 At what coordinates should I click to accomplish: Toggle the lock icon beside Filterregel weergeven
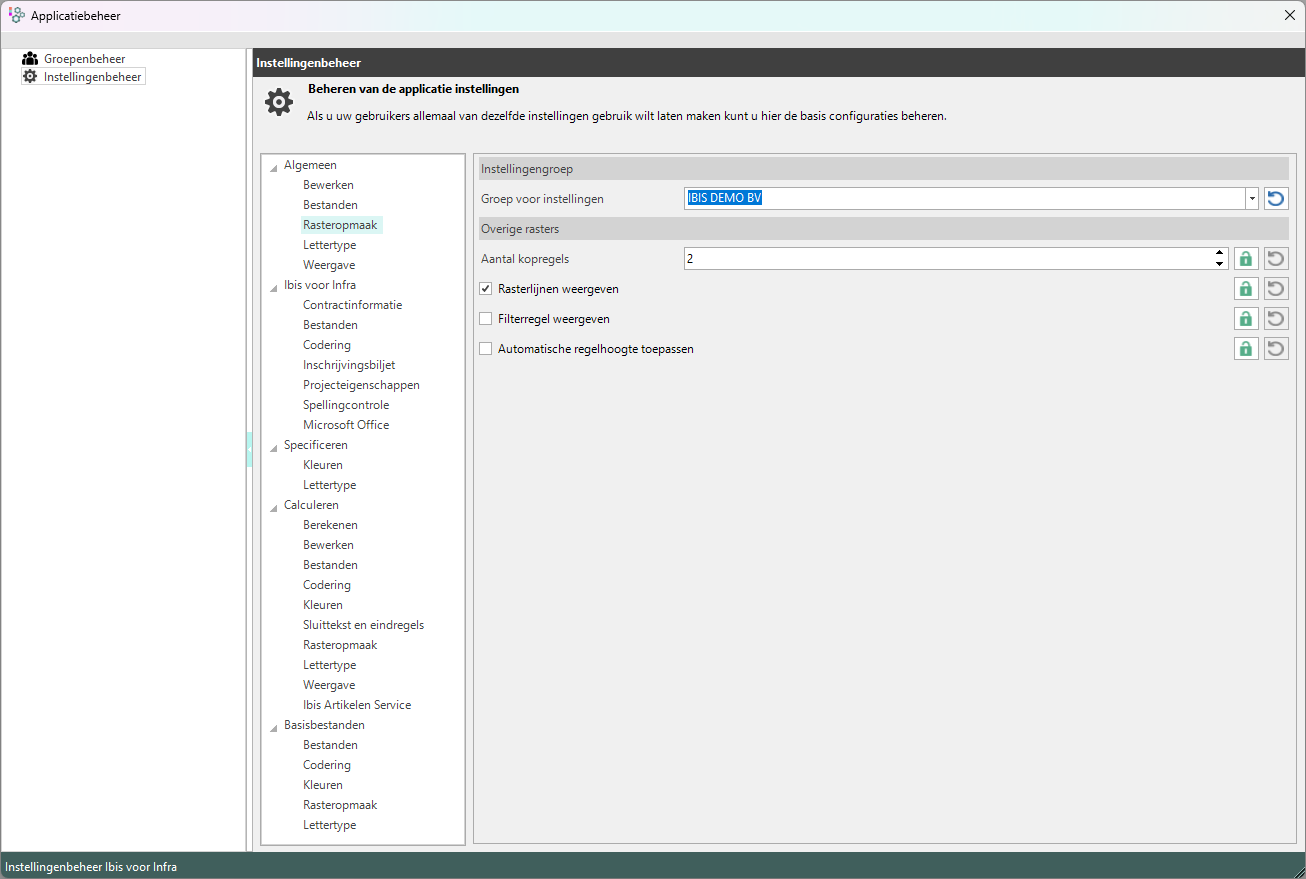coord(1246,319)
